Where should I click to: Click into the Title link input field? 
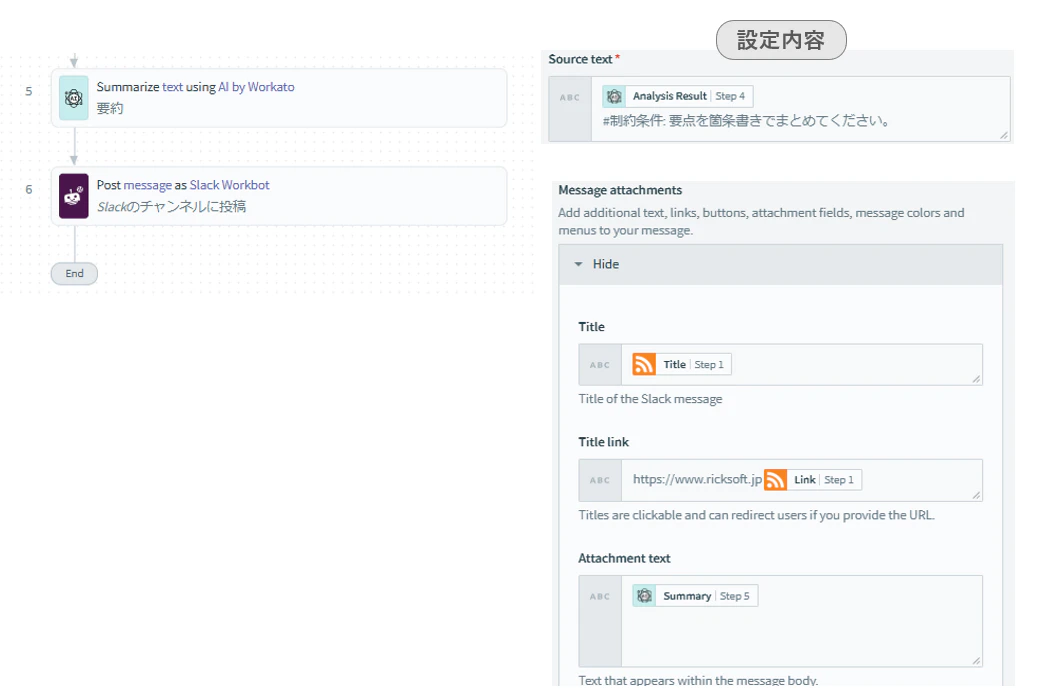click(x=802, y=480)
